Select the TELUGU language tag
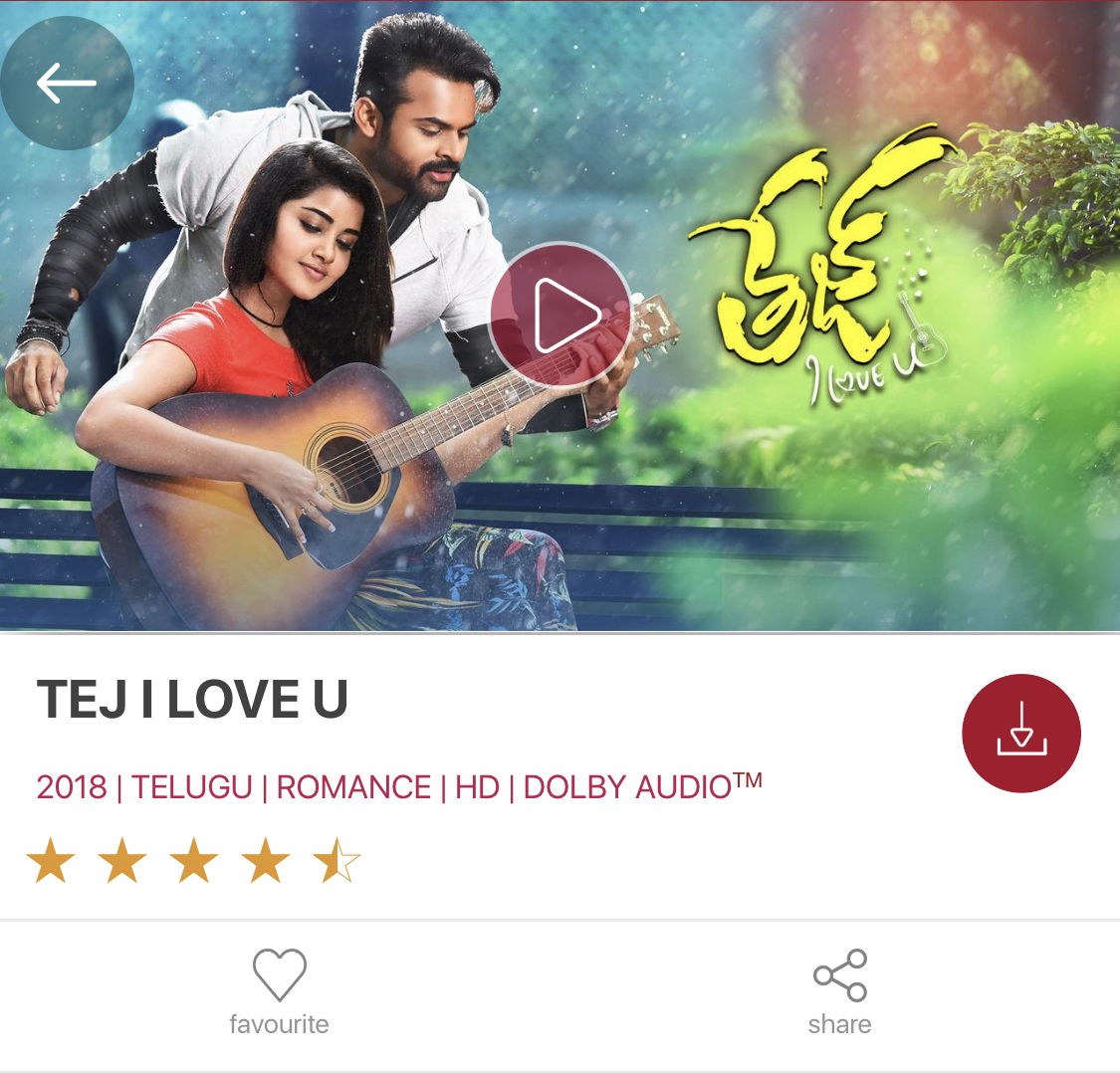Image resolution: width=1120 pixels, height=1073 pixels. point(192,787)
